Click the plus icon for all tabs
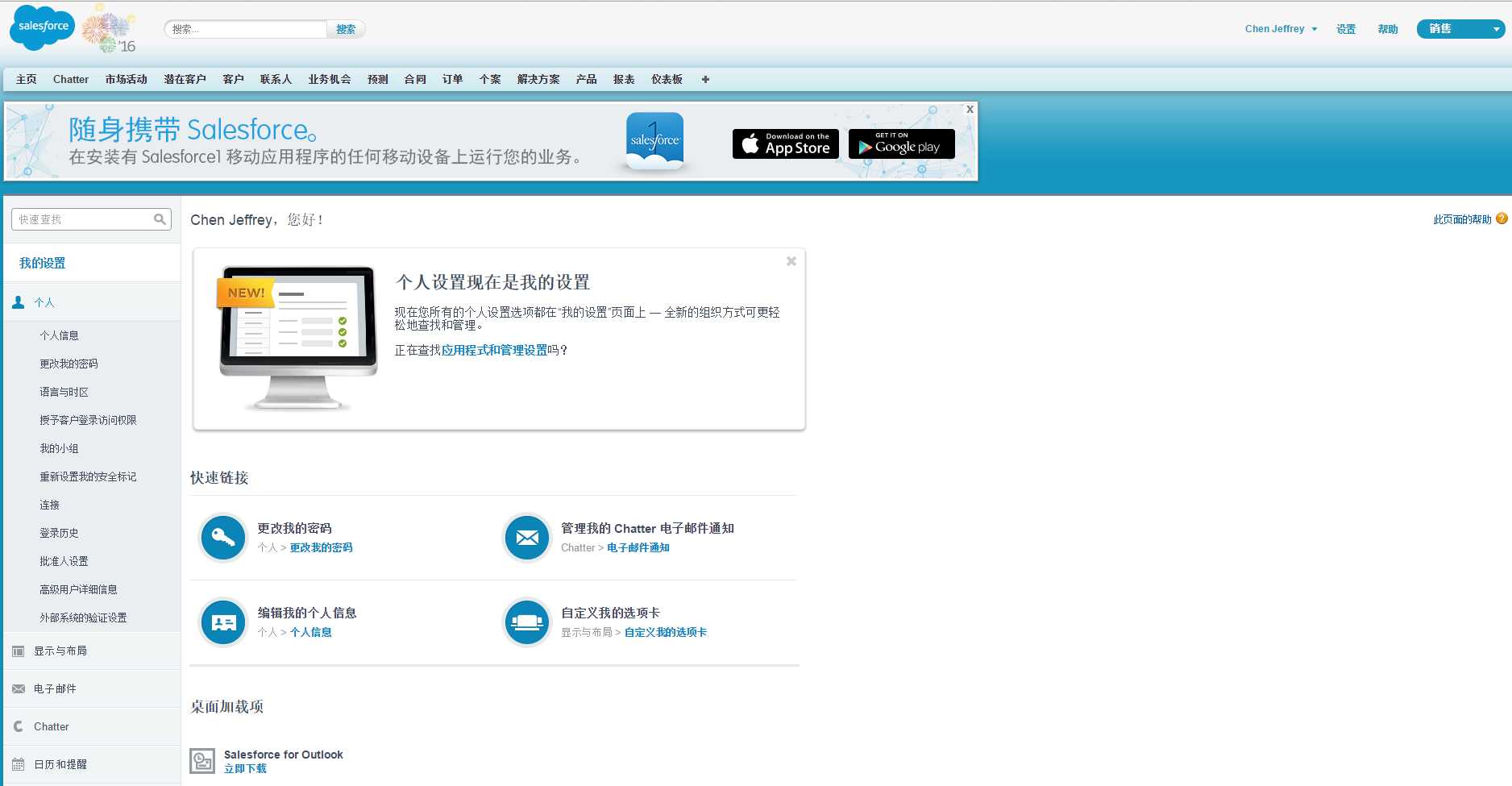Image resolution: width=1512 pixels, height=786 pixels. point(705,79)
